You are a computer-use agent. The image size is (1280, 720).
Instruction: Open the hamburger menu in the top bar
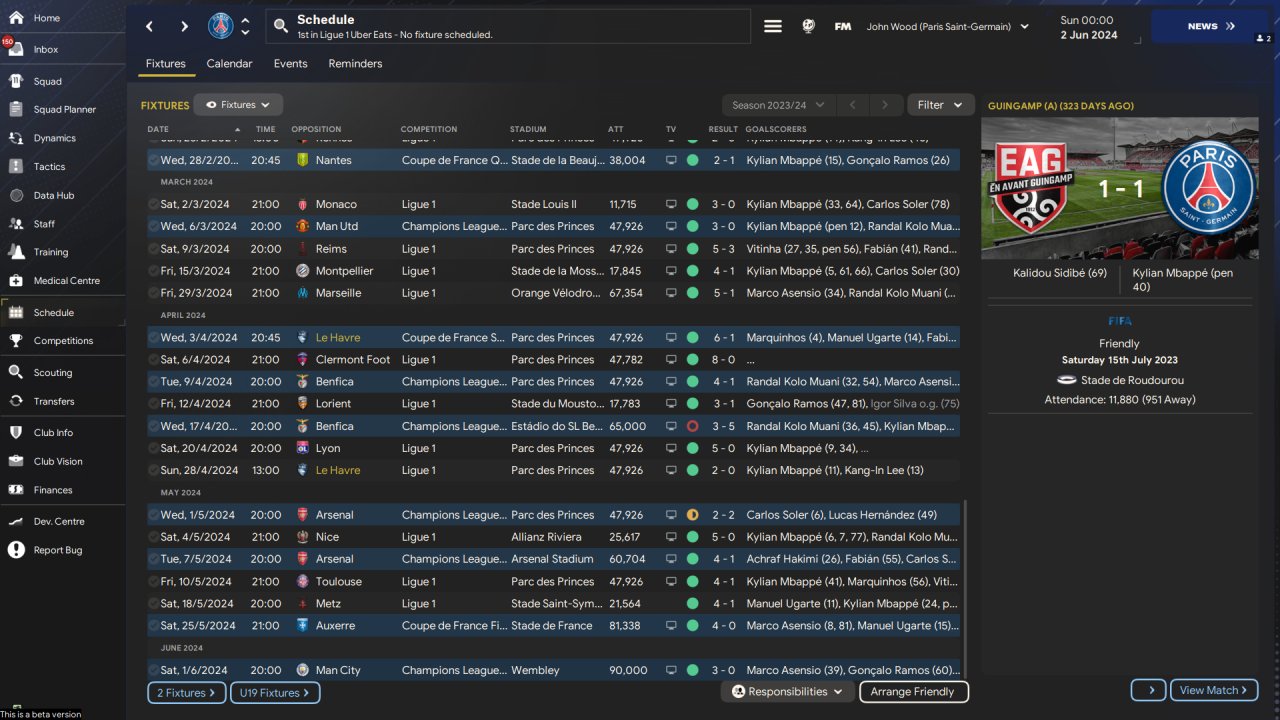pyautogui.click(x=773, y=27)
